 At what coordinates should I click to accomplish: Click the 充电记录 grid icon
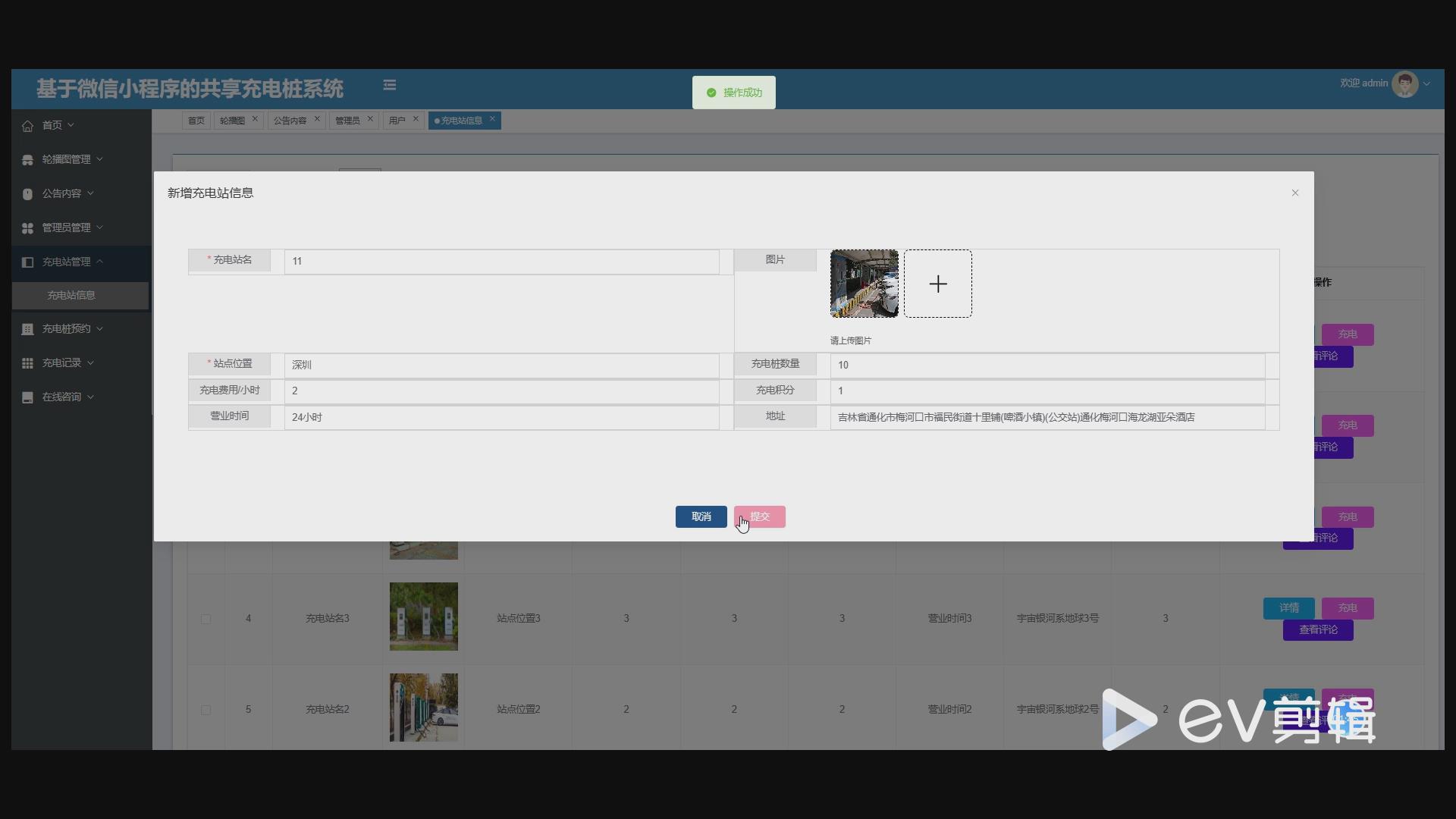(x=28, y=363)
